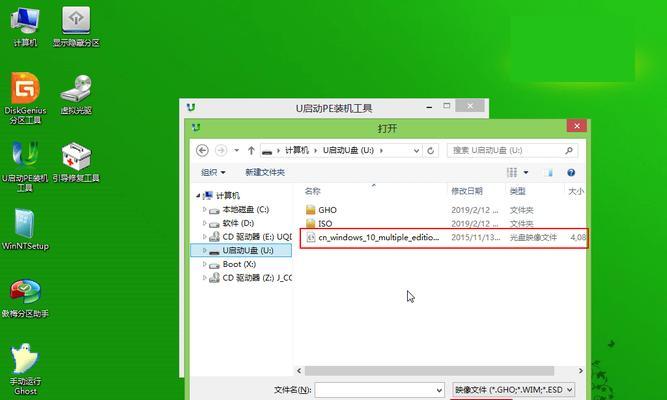Image resolution: width=667 pixels, height=400 pixels.
Task: Open the 计算机 desktop icon
Action: point(25,26)
